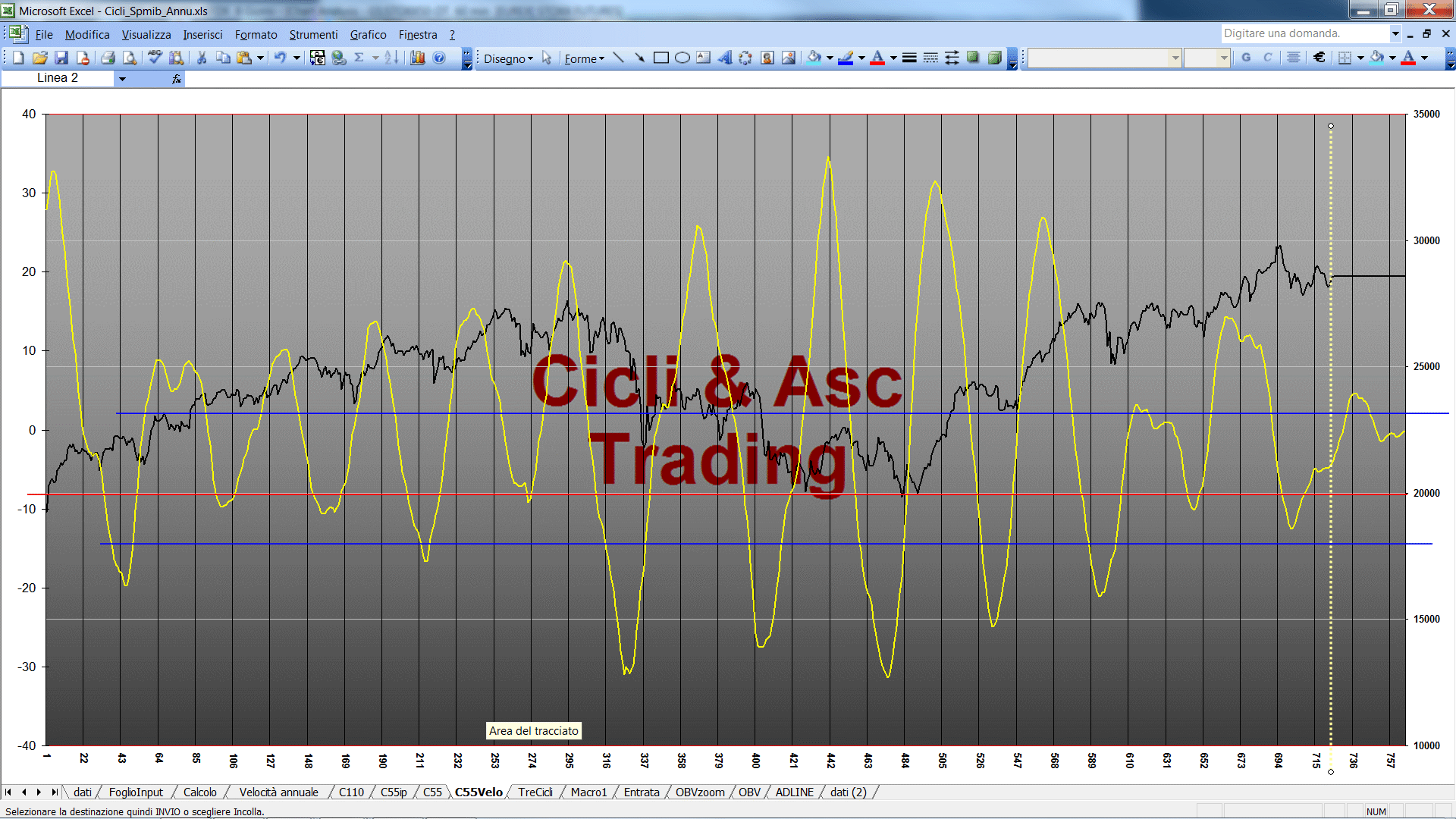Viewport: 1456px width, 819px height.
Task: Open the font size combo box
Action: (1207, 58)
